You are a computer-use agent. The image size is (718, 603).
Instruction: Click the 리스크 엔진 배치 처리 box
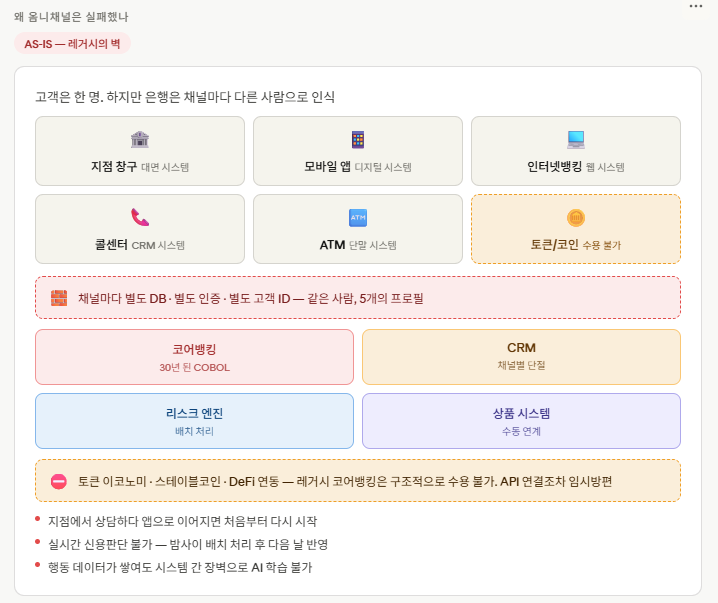pyautogui.click(x=194, y=421)
